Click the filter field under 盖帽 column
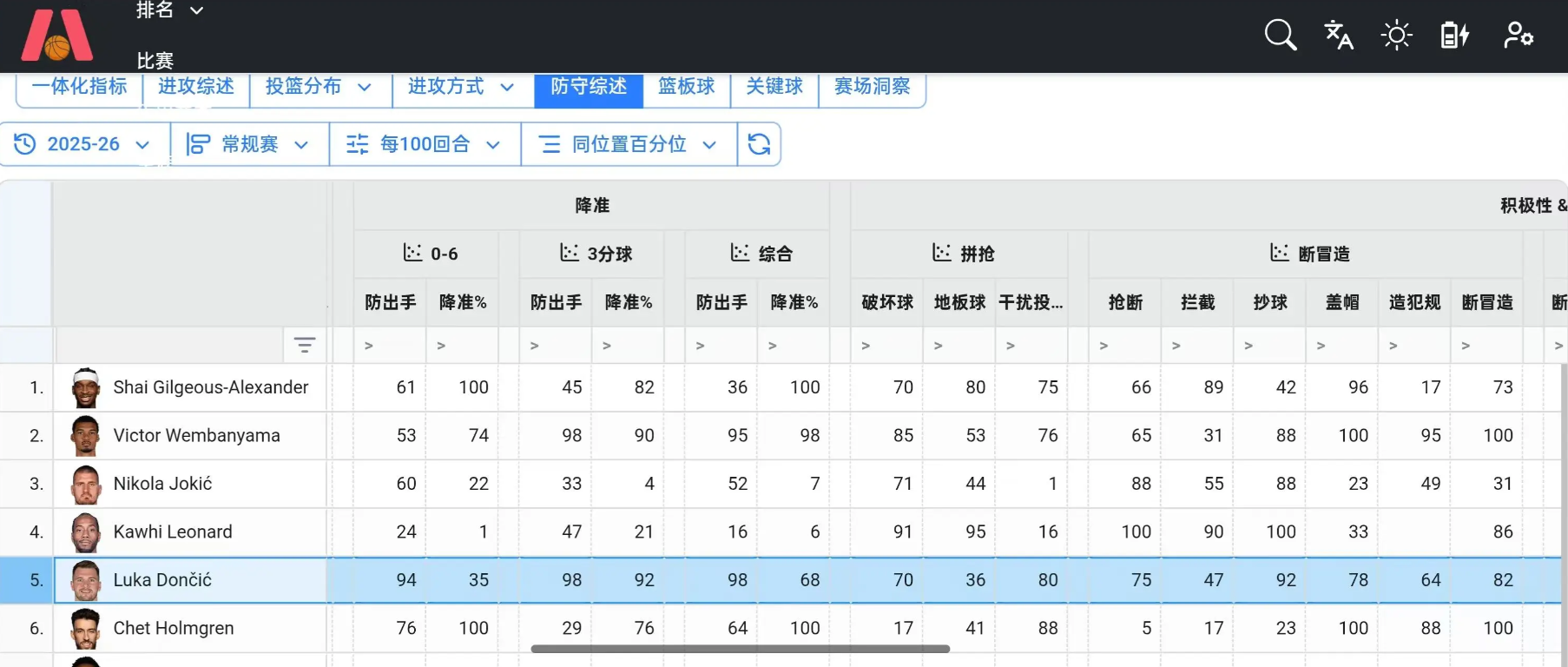Screen dimensions: 1568x667 1342,346
